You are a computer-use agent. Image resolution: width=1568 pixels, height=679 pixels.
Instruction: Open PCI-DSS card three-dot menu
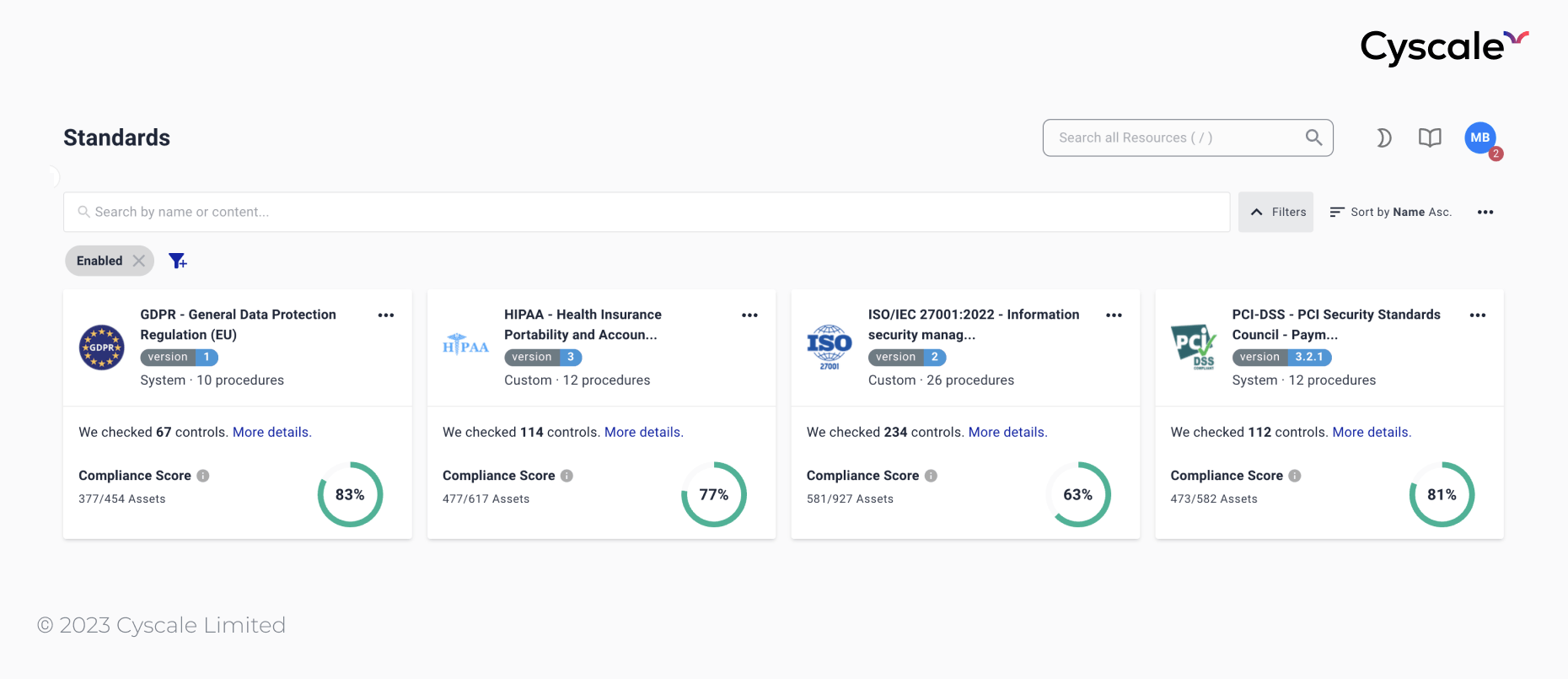(x=1478, y=315)
